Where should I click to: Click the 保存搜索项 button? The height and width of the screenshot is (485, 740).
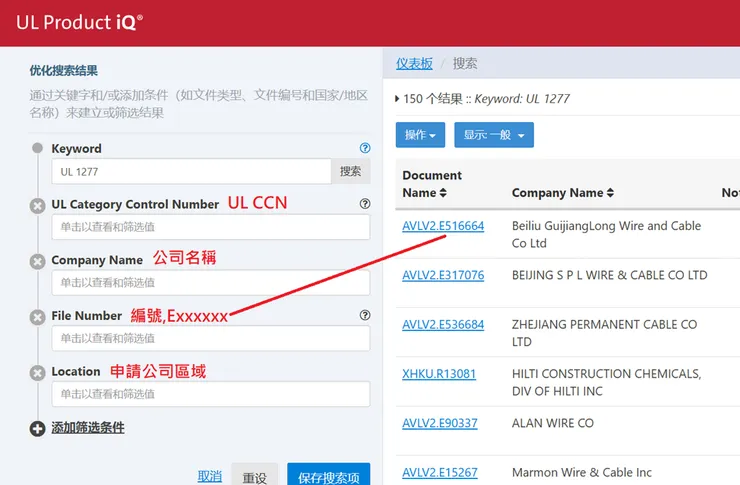329,476
